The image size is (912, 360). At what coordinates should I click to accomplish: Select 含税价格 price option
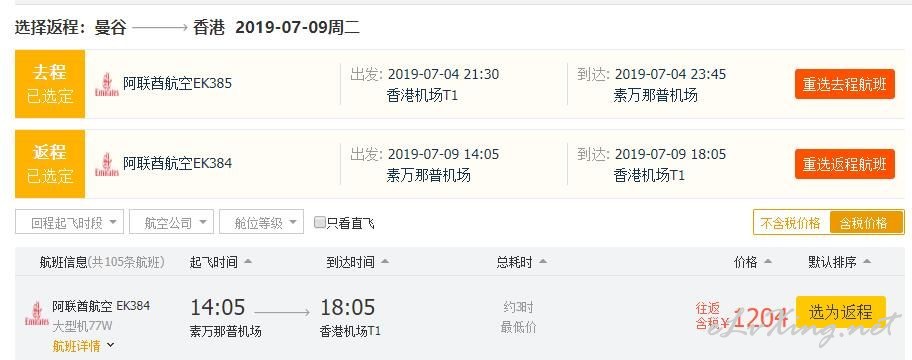tap(867, 223)
